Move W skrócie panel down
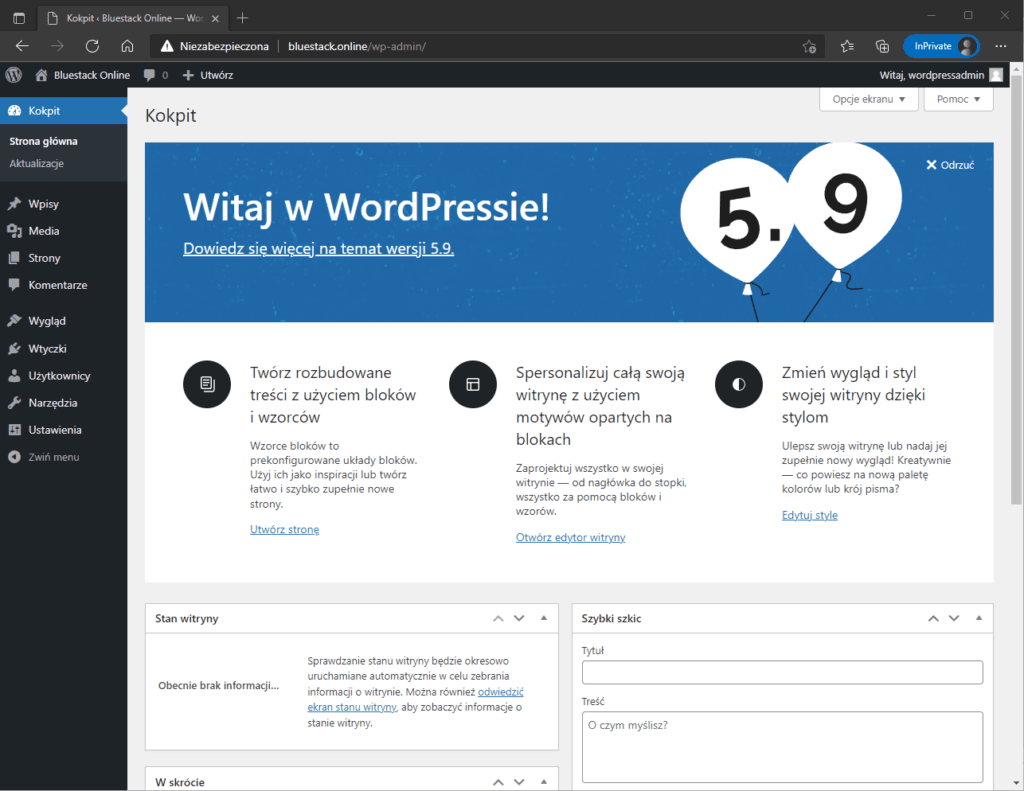 [519, 782]
